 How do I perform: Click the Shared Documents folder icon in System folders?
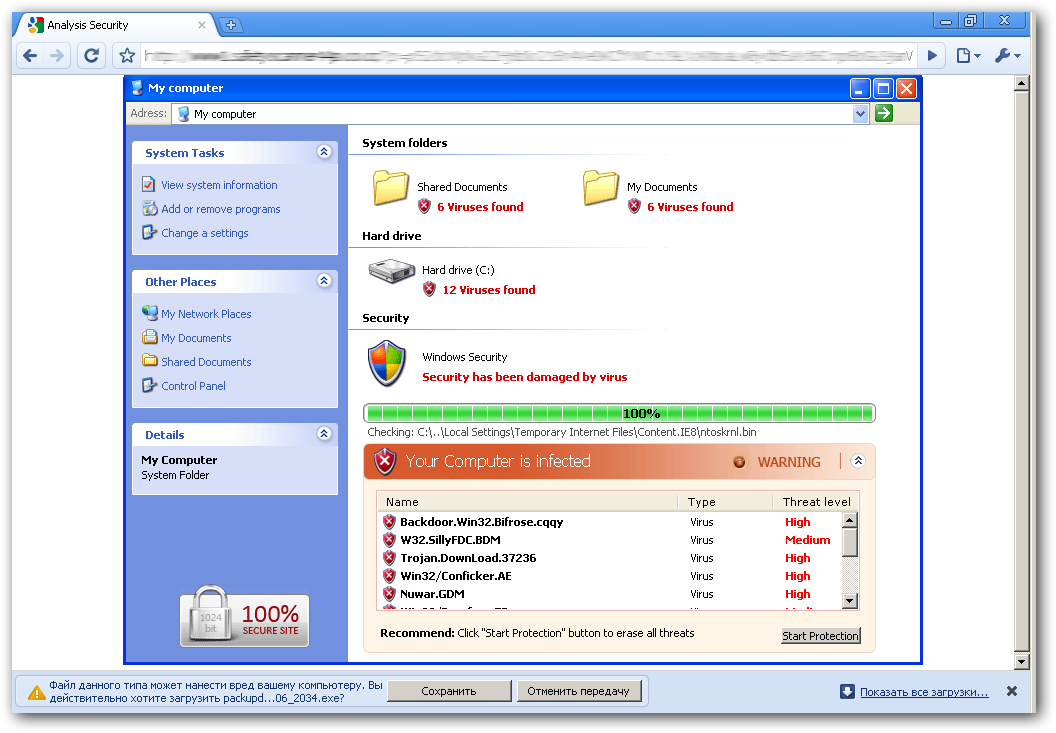[391, 187]
